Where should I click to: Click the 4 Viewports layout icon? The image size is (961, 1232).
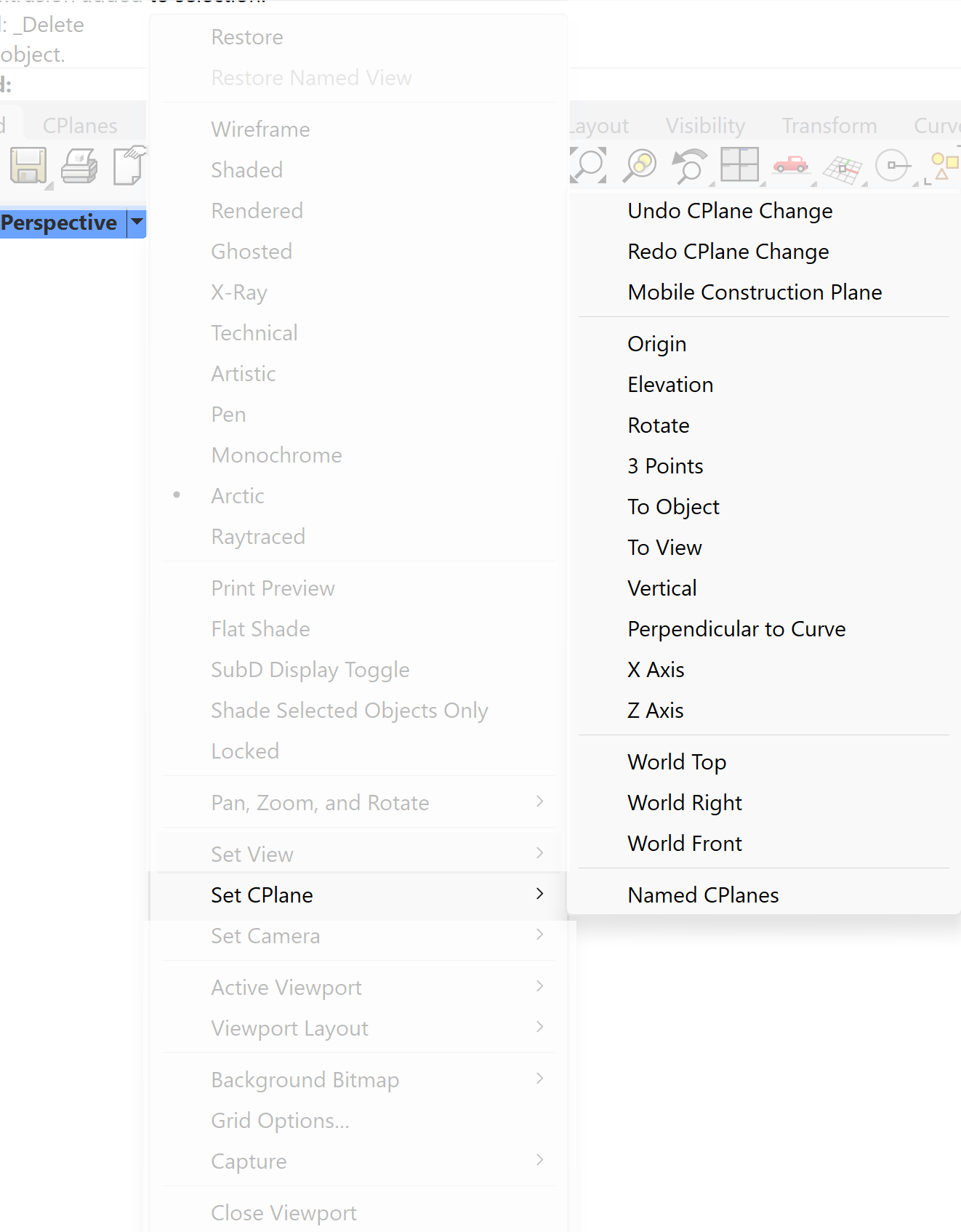[739, 165]
